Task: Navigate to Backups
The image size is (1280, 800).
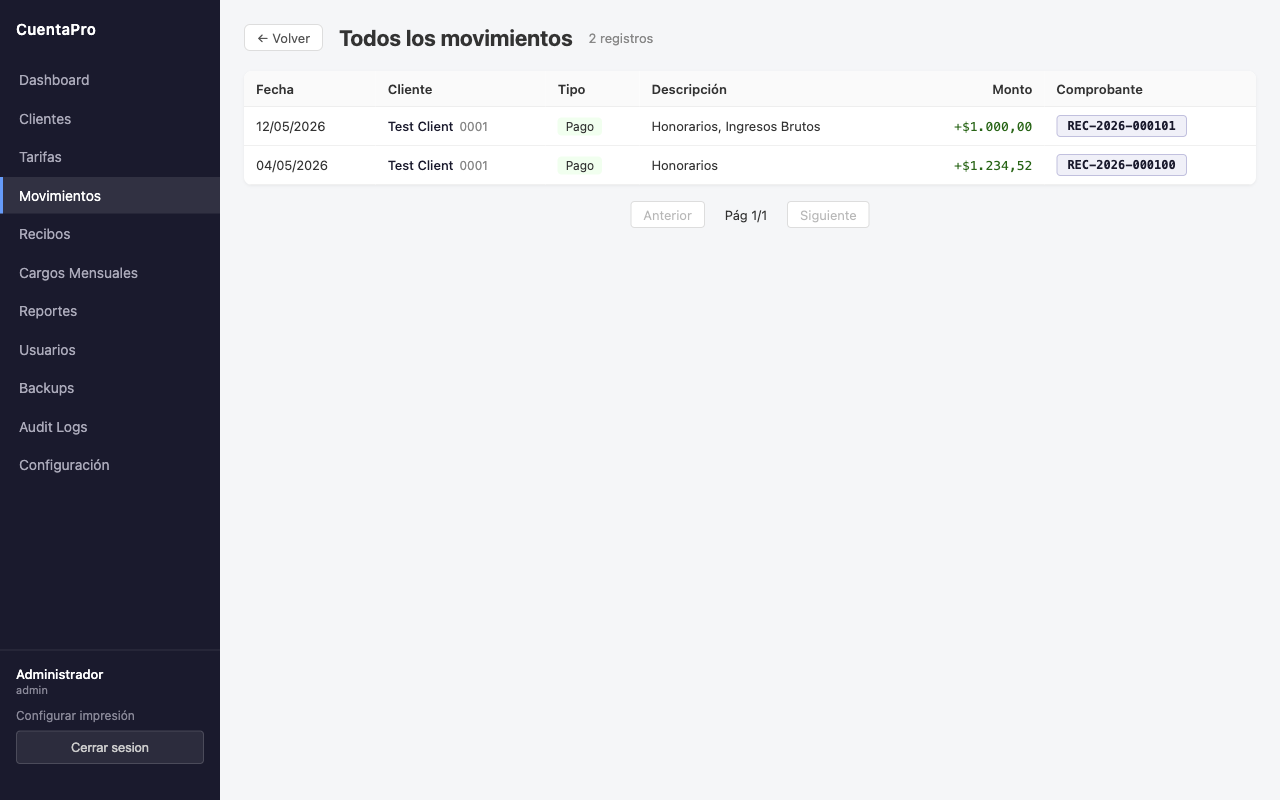Action: point(110,388)
